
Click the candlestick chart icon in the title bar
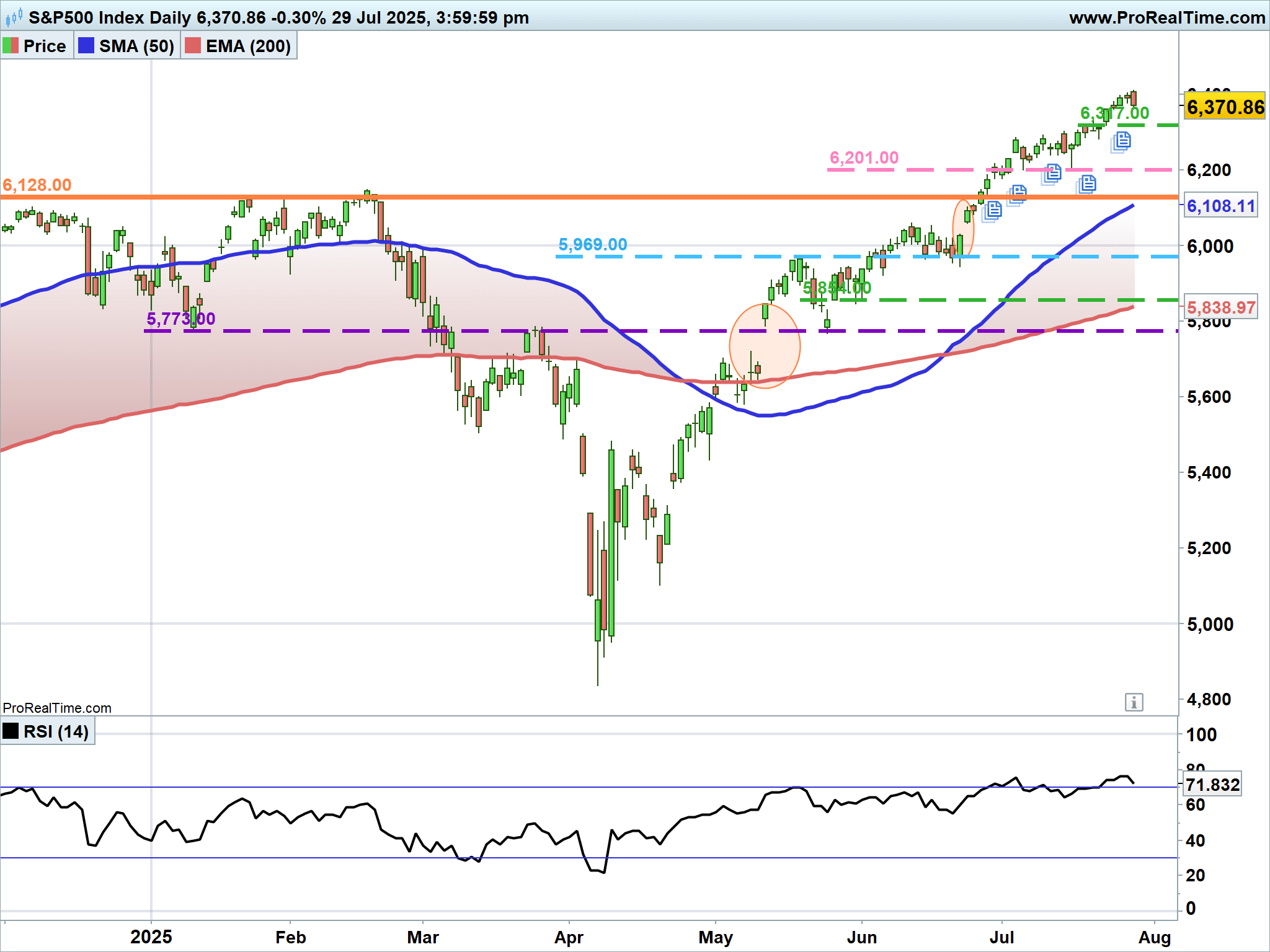[14, 17]
